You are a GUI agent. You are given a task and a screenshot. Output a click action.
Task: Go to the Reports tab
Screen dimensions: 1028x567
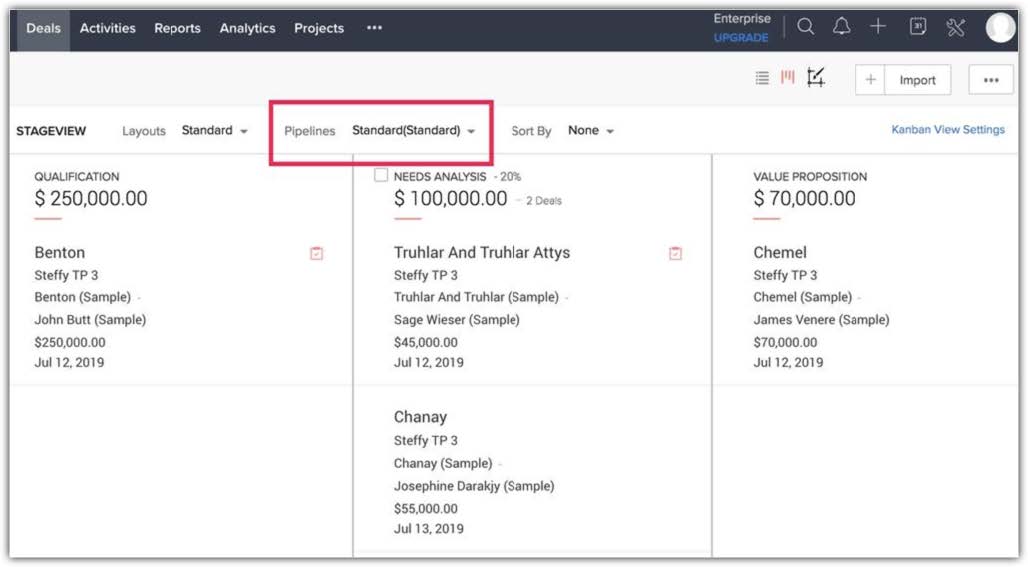tap(177, 28)
